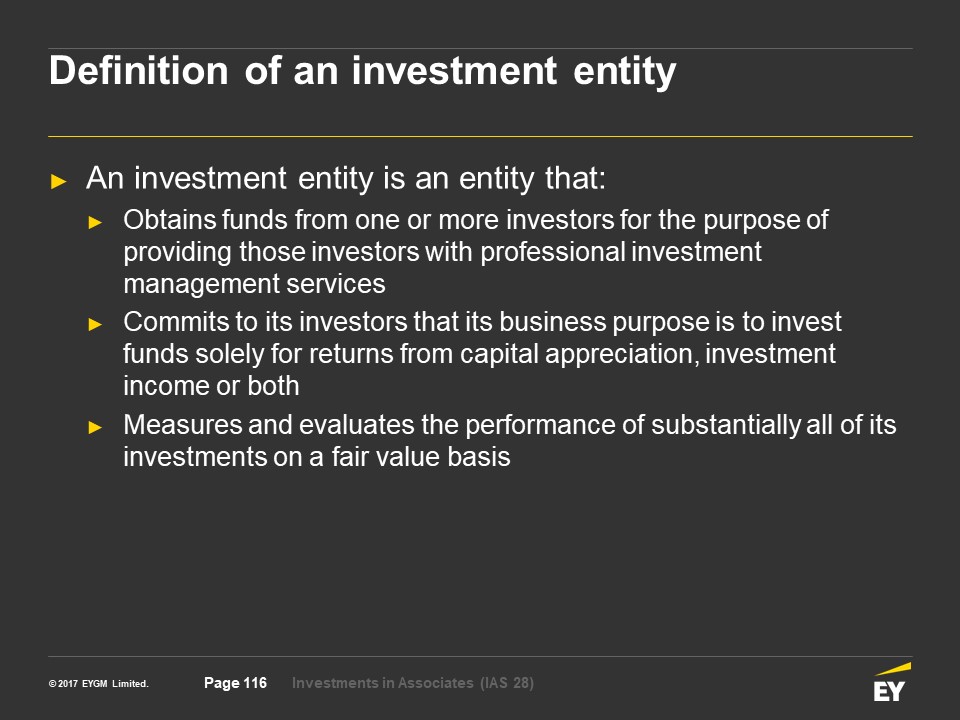Click the 'Page 116' footer label

(x=235, y=683)
